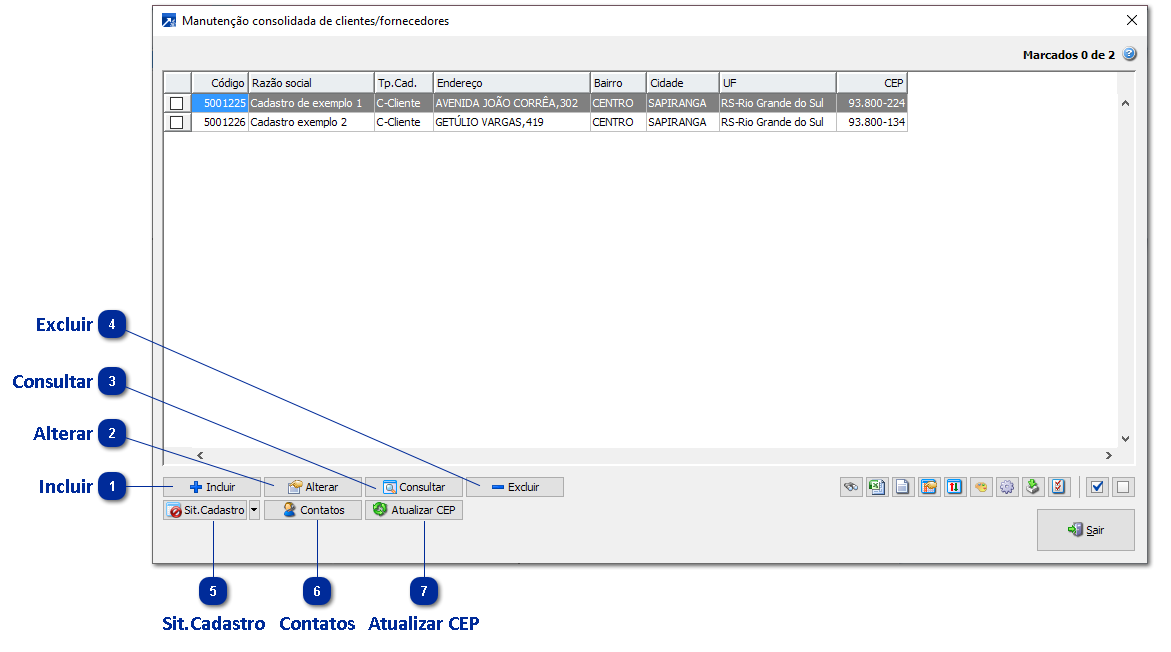The height and width of the screenshot is (652, 1171).
Task: Click the Endereço column header
Action: (512, 83)
